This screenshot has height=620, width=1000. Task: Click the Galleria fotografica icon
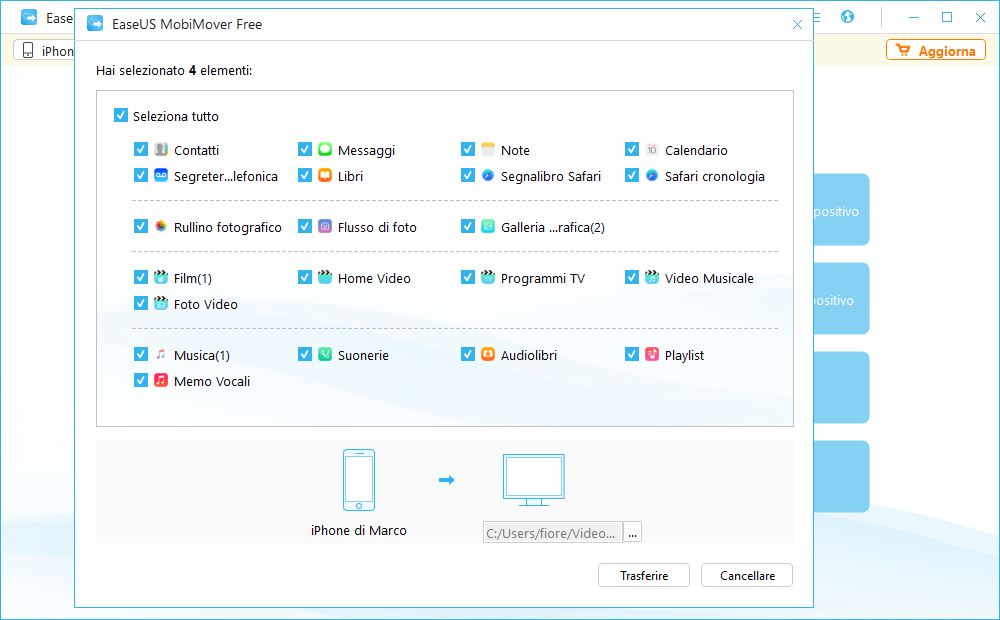pyautogui.click(x=488, y=226)
